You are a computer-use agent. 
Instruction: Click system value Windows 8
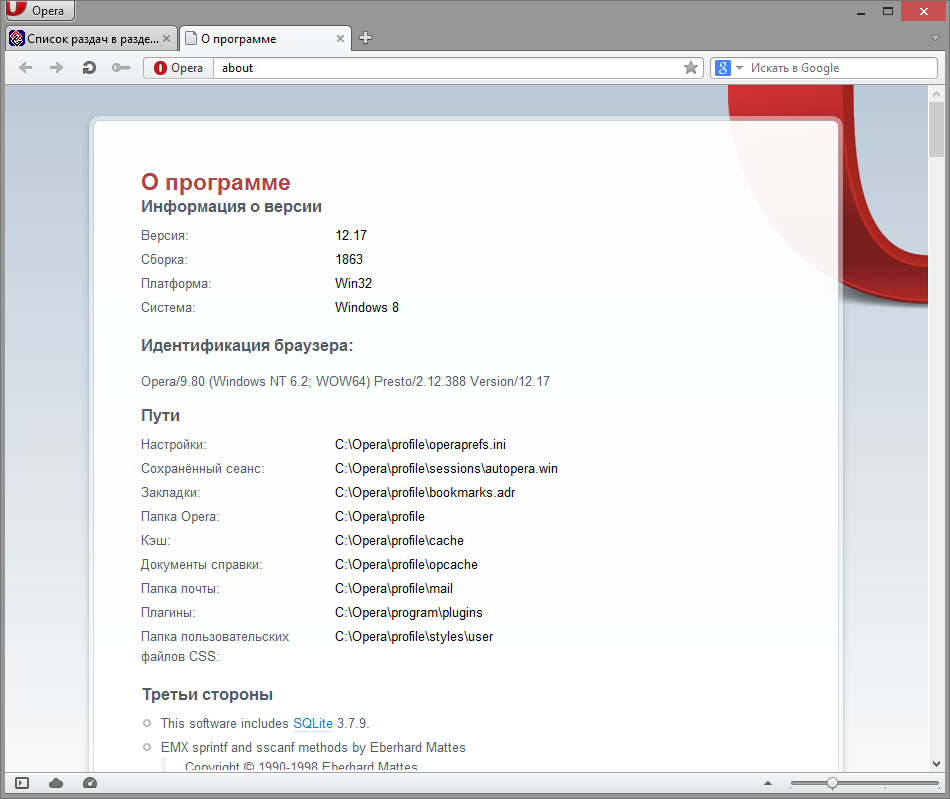pyautogui.click(x=367, y=308)
